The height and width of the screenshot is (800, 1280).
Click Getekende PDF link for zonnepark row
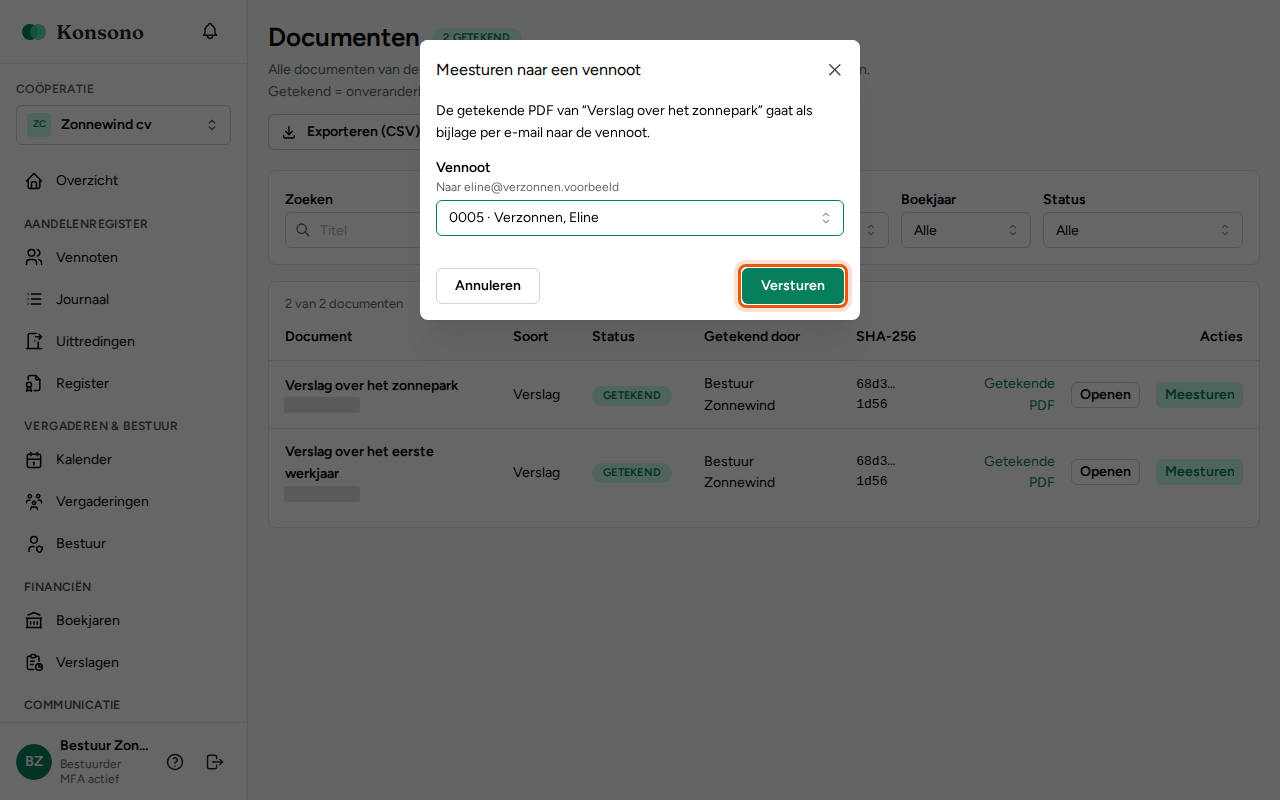[x=1019, y=394]
